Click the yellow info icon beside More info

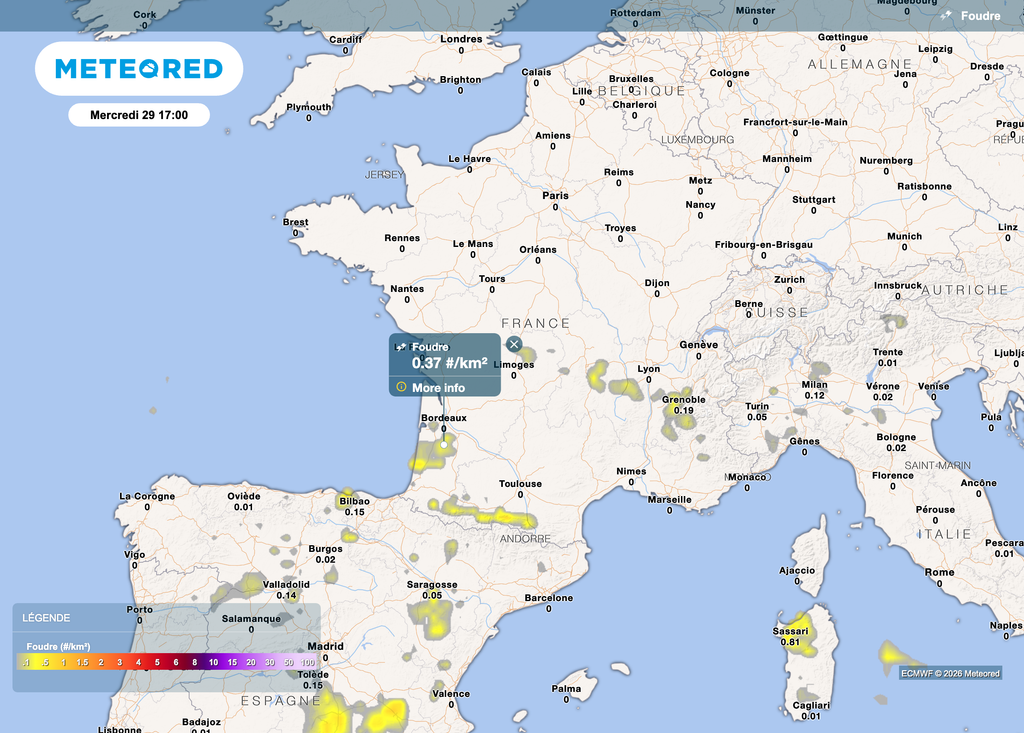pos(401,387)
